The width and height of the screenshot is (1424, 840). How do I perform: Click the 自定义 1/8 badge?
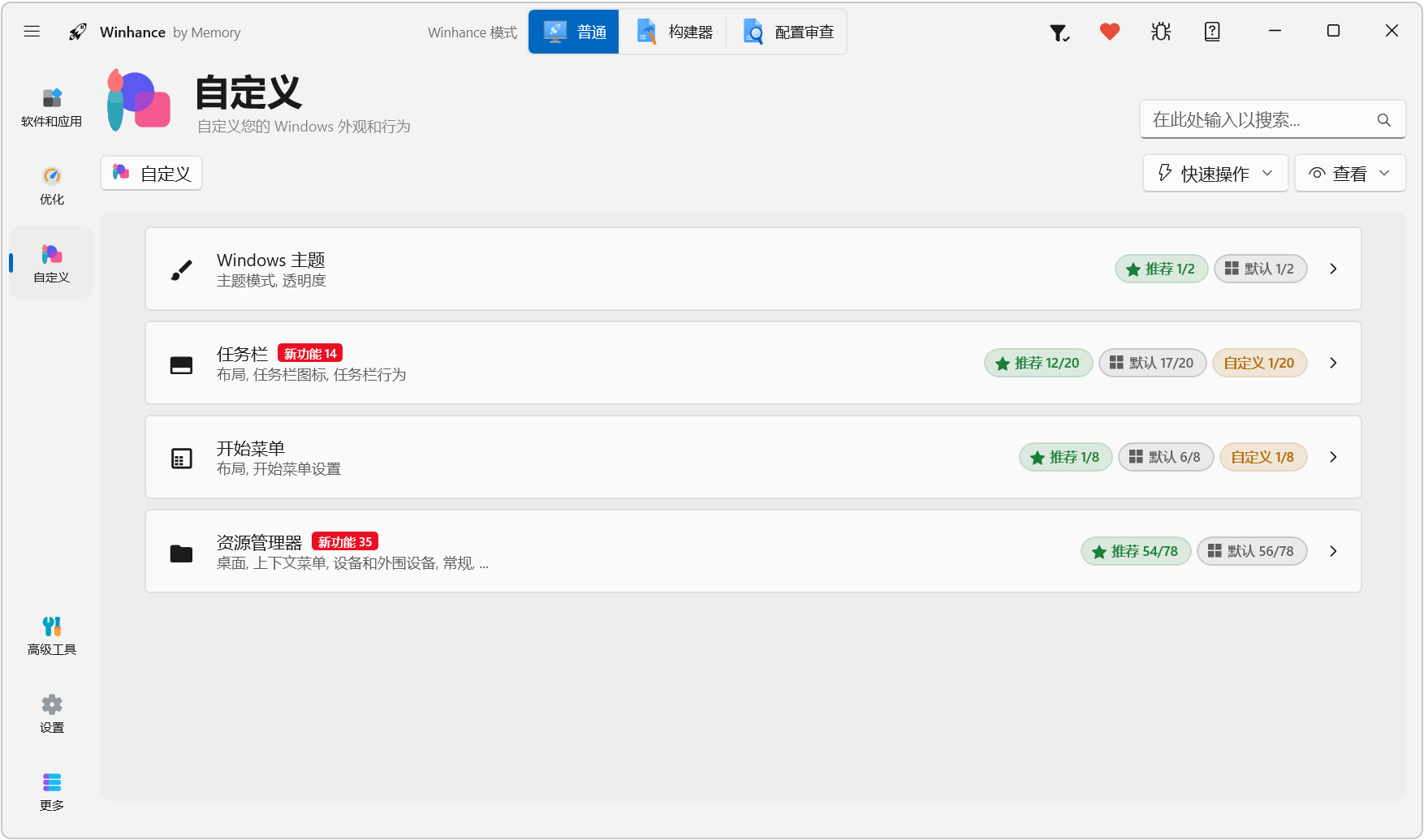click(x=1263, y=457)
